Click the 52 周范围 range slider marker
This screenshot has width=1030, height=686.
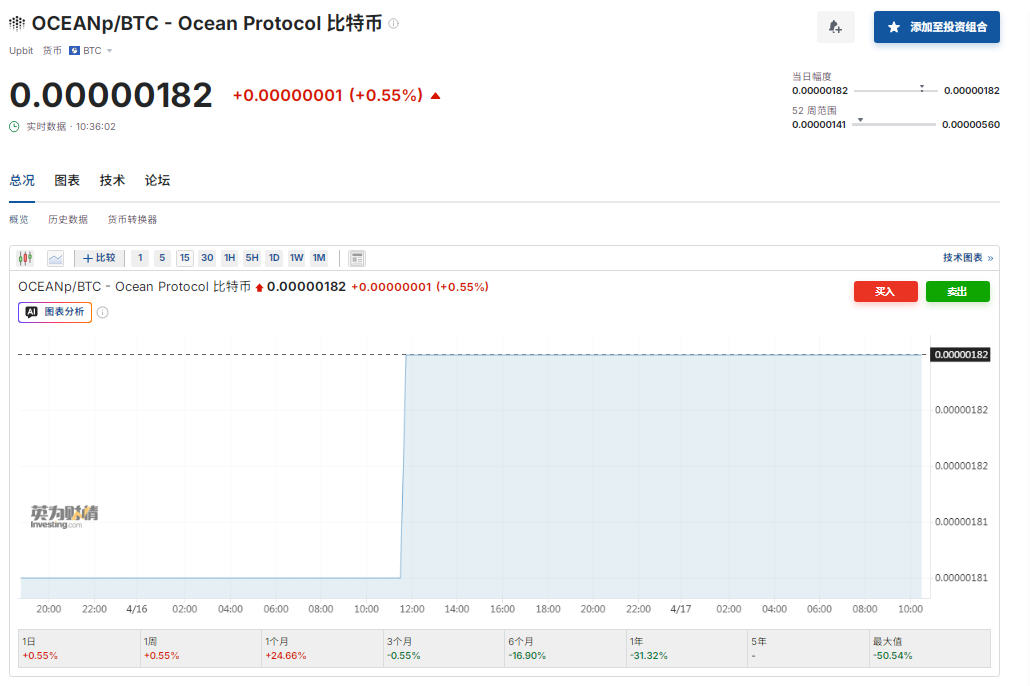point(861,120)
